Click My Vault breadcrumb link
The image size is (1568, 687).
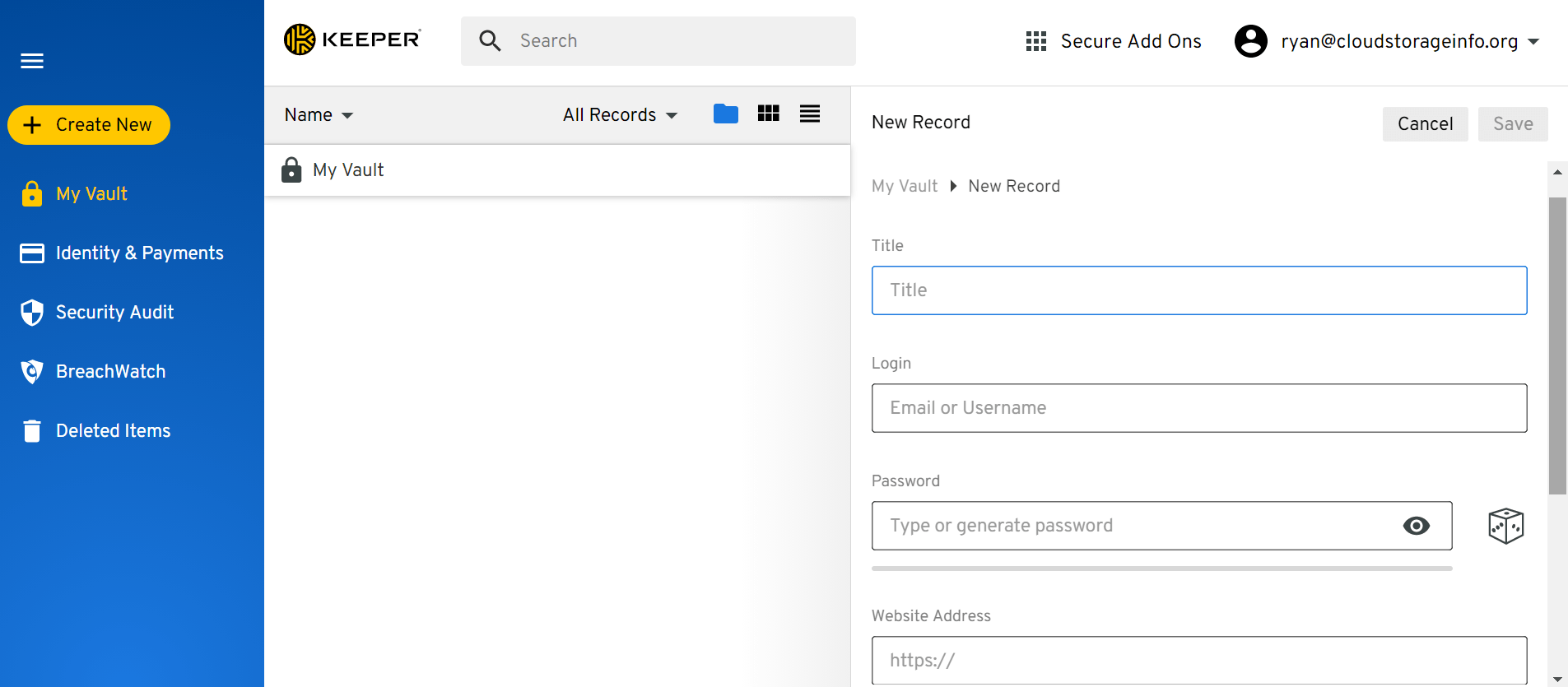click(905, 186)
